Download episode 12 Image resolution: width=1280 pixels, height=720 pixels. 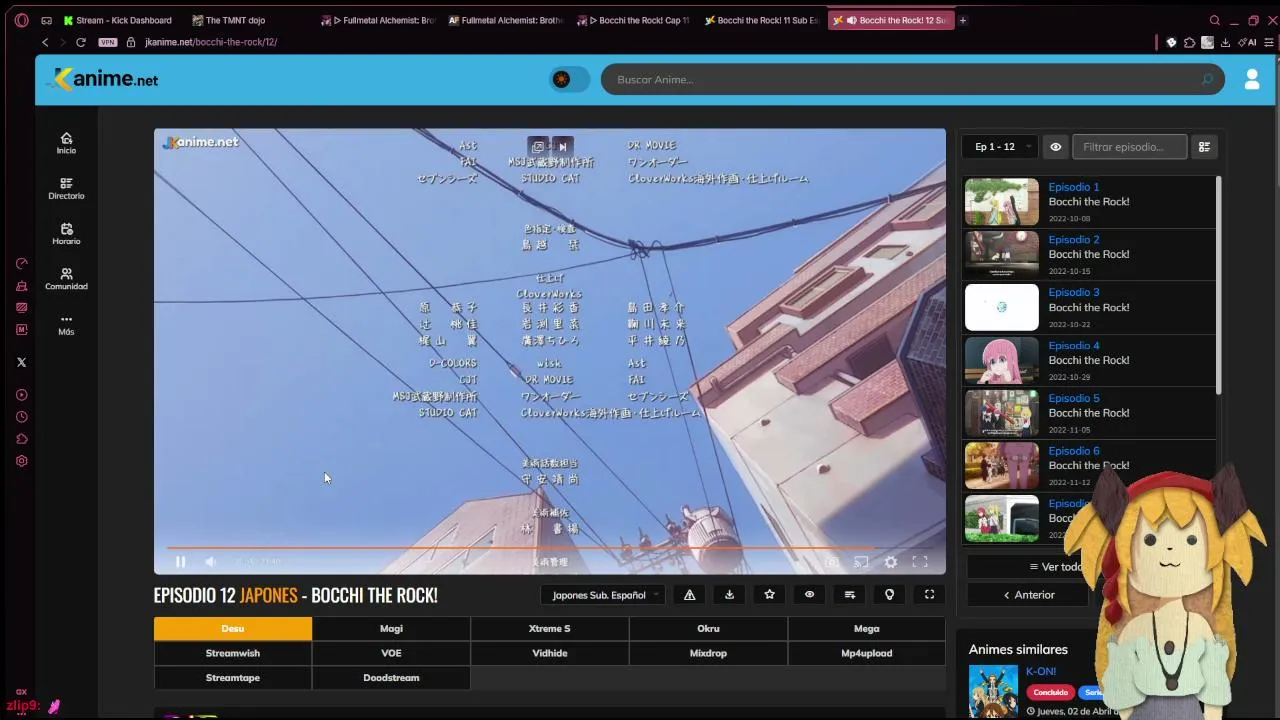pyautogui.click(x=729, y=595)
